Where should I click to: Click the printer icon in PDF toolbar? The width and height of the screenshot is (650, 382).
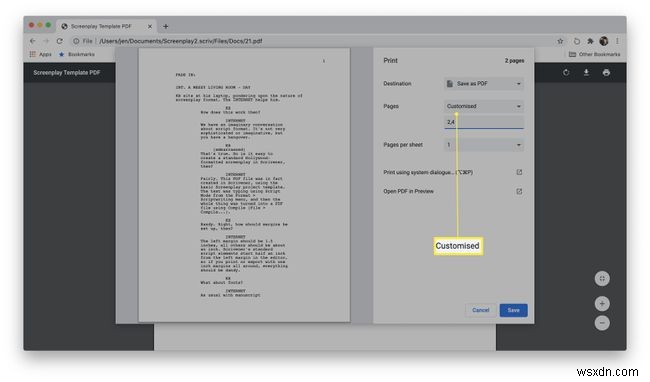(606, 73)
